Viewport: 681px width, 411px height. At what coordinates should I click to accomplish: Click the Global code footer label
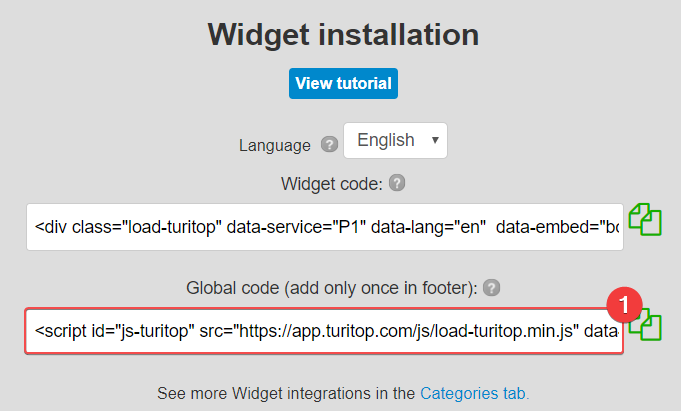click(x=332, y=288)
